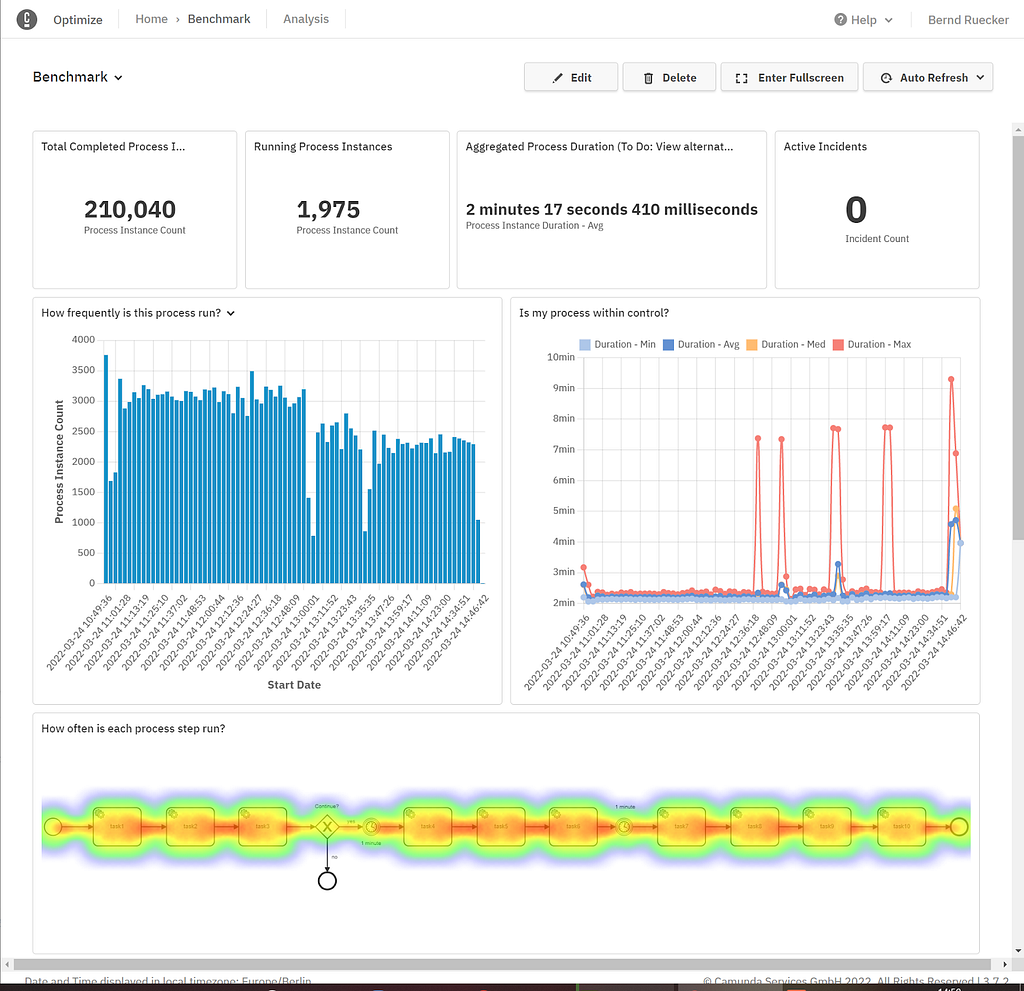
Task: Toggle Duration - Min legend series
Action: pyautogui.click(x=617, y=344)
